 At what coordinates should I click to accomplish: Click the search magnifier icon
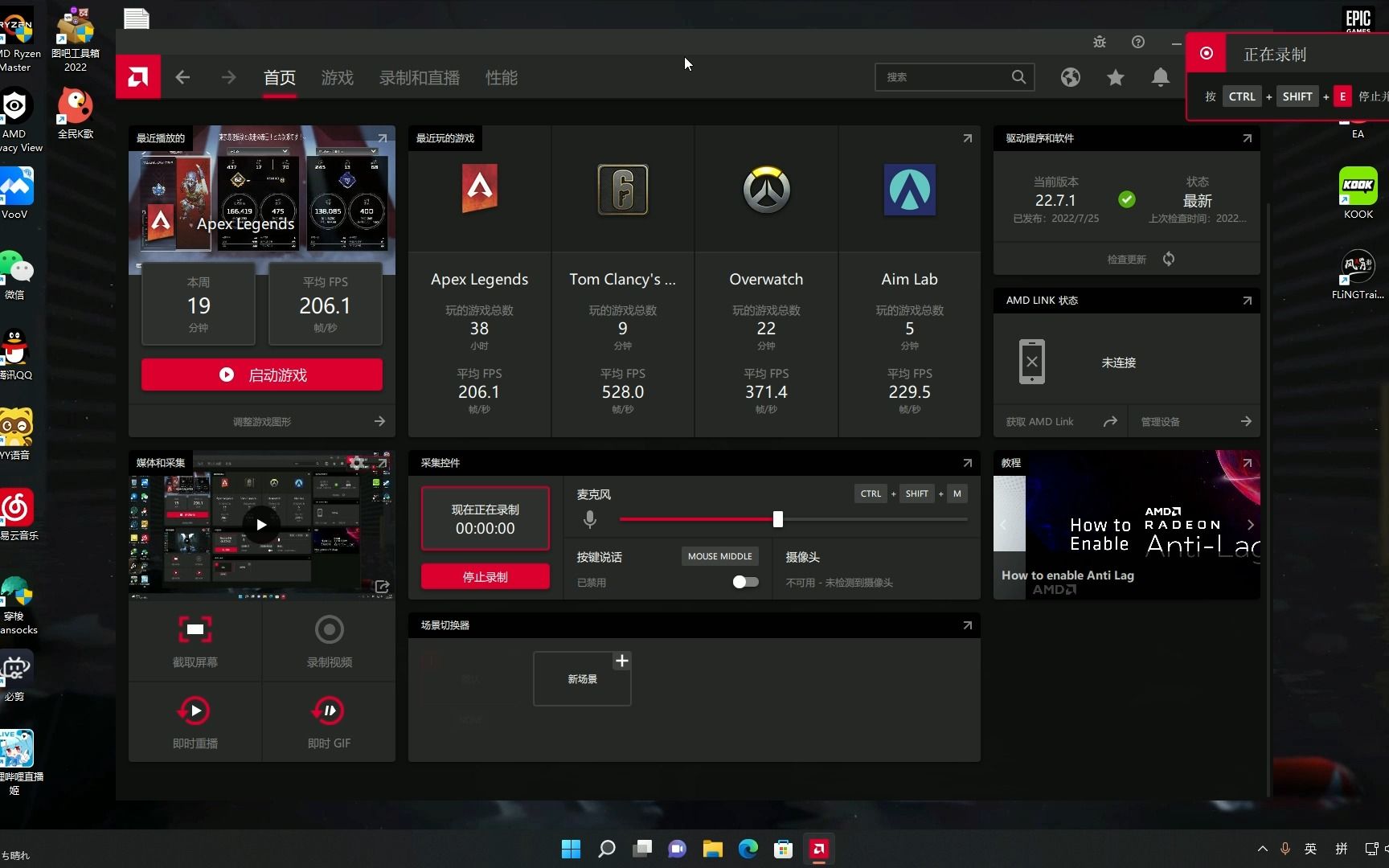tap(1018, 77)
